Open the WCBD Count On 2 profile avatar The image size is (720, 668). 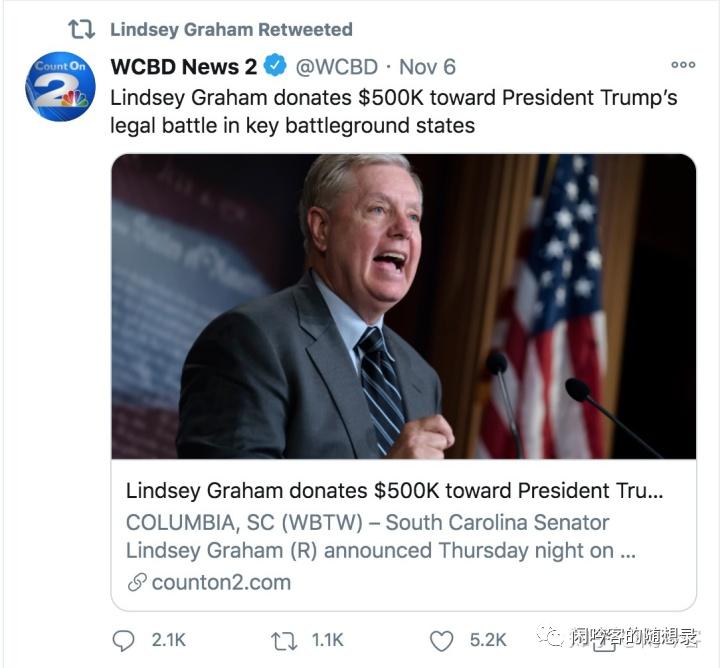click(60, 87)
